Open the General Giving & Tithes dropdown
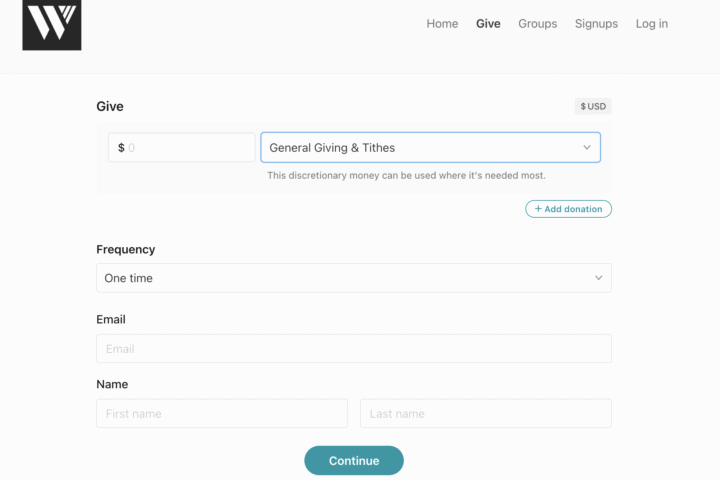 (x=420, y=148)
